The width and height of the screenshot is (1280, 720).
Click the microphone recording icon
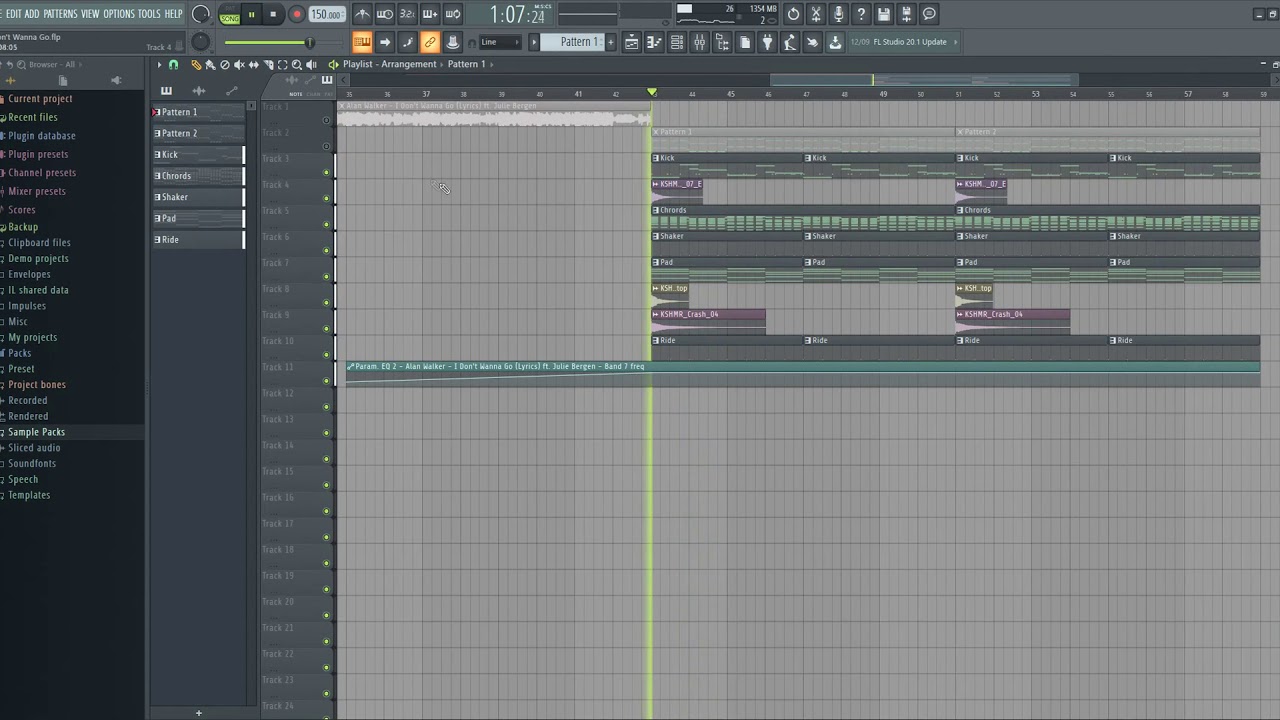838,14
